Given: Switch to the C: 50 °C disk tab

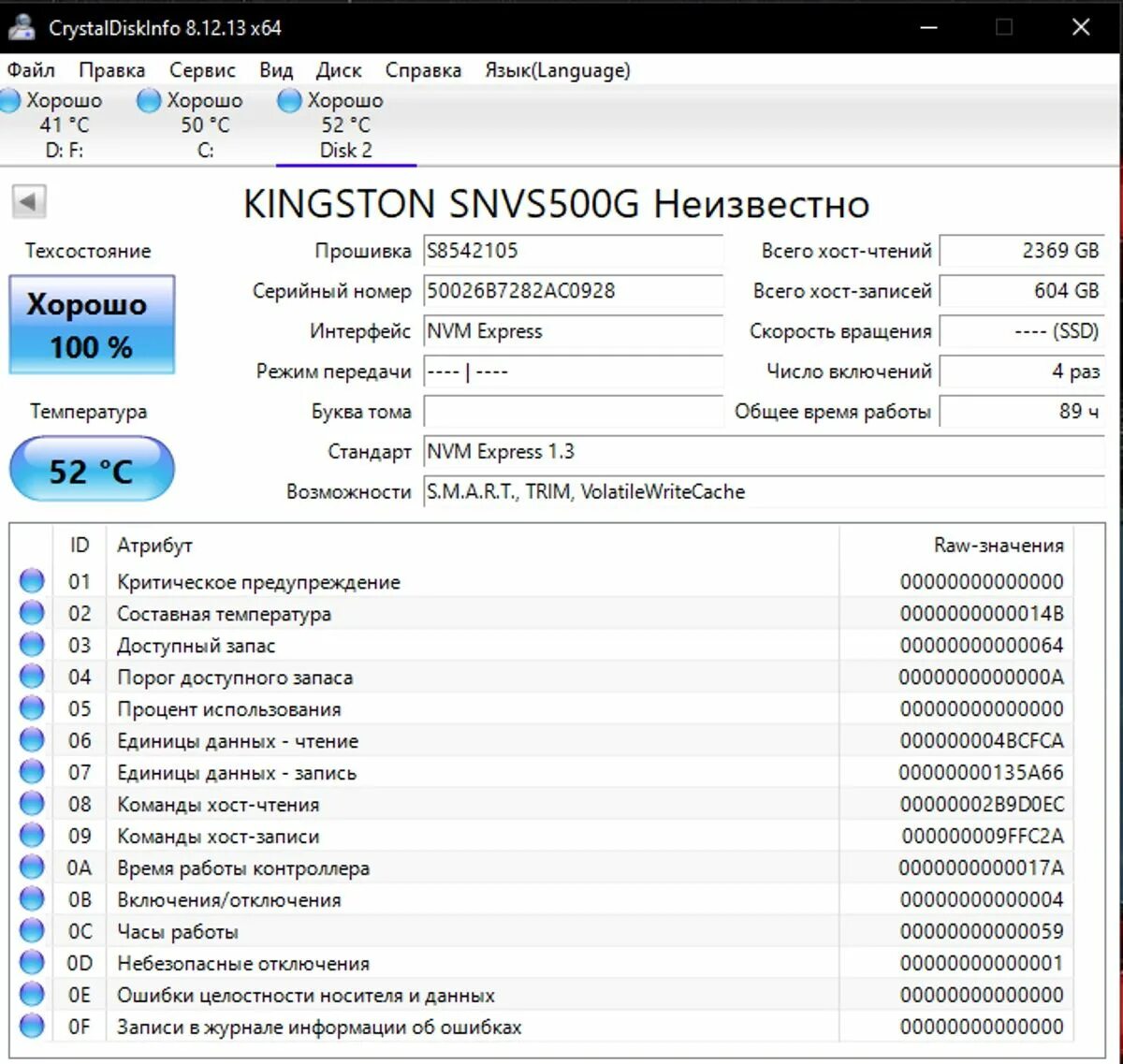Looking at the screenshot, I should click(205, 124).
